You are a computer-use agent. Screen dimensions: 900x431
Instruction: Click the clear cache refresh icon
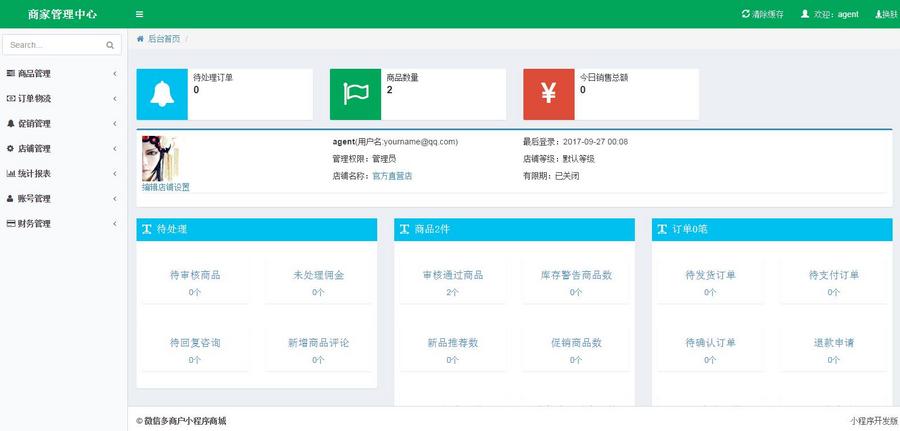tap(746, 14)
